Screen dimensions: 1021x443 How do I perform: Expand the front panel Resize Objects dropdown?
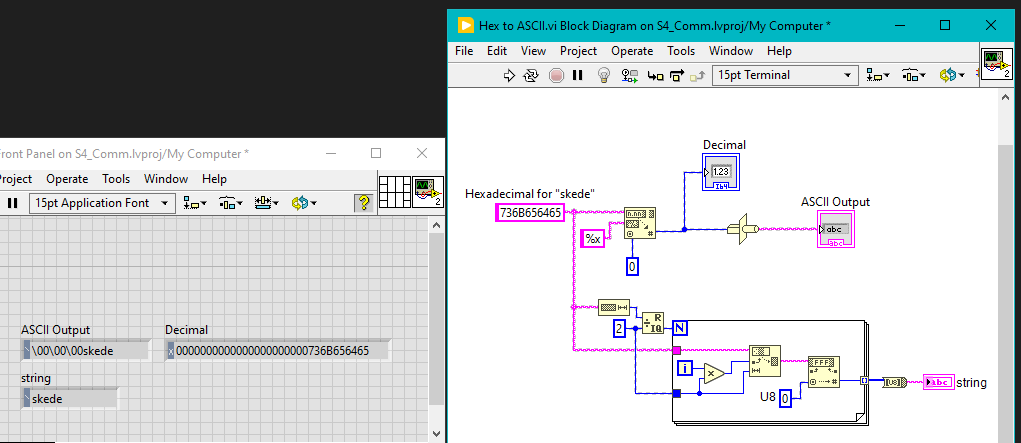click(x=265, y=203)
